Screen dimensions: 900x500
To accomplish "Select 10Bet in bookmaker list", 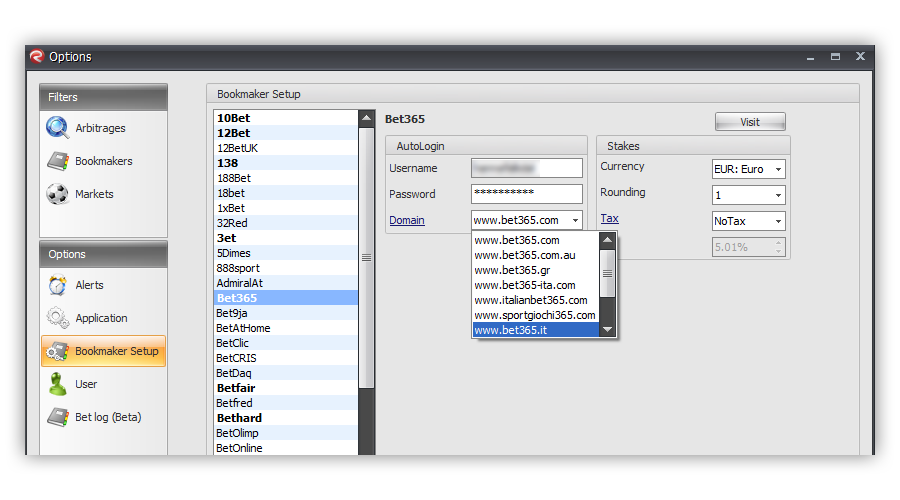I will tap(286, 118).
